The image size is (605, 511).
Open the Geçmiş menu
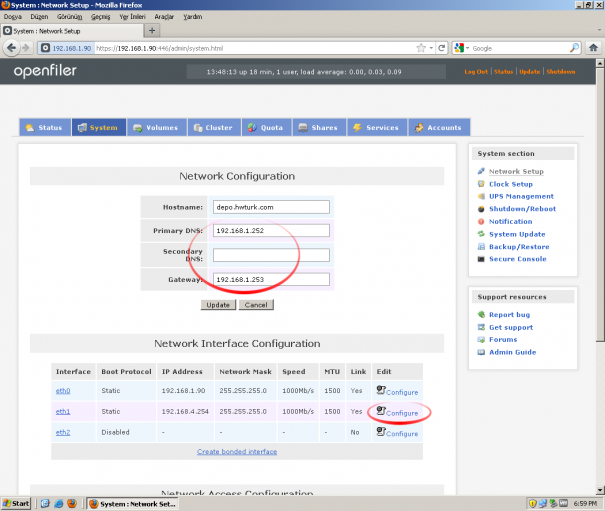pos(100,17)
